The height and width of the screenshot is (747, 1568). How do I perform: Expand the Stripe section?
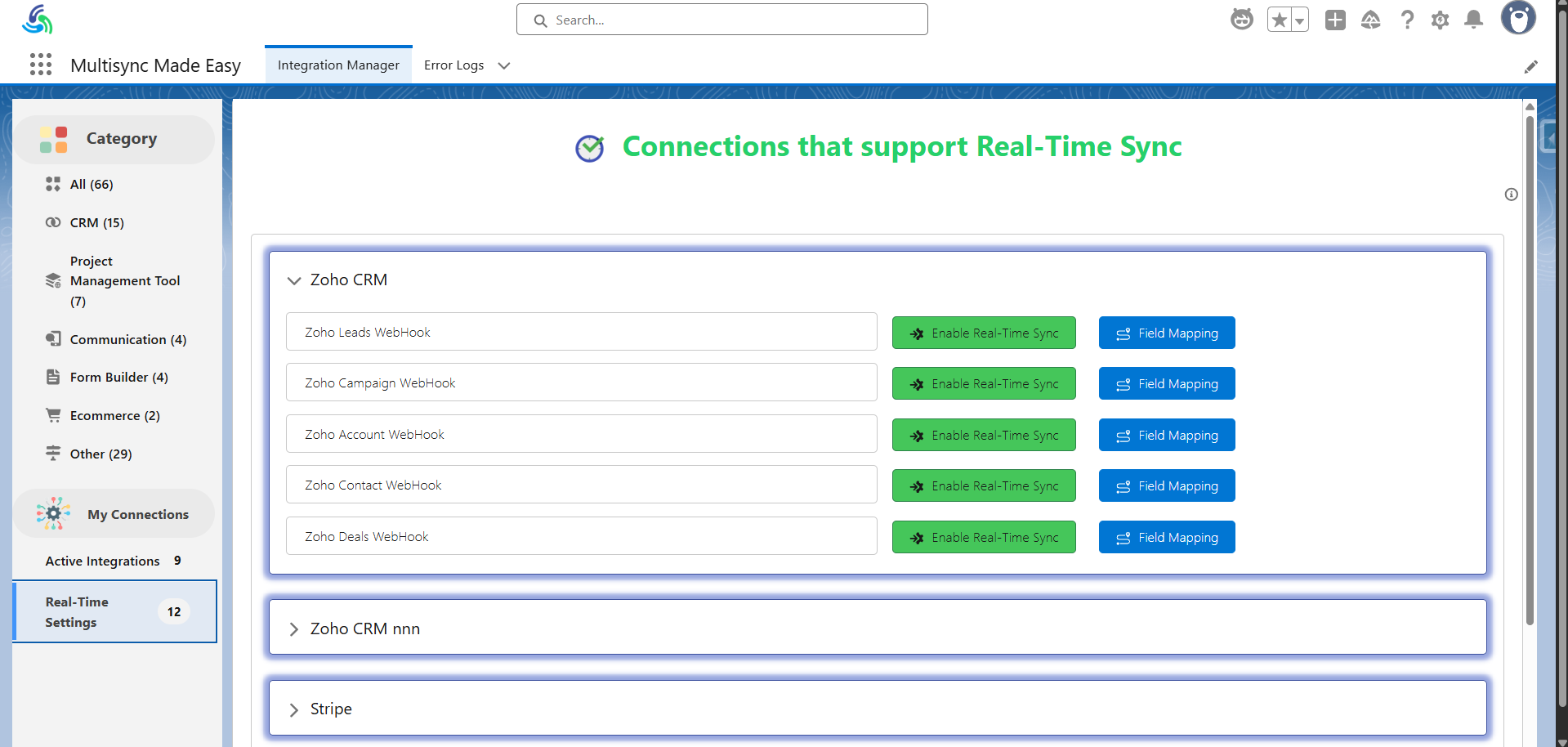pos(294,709)
